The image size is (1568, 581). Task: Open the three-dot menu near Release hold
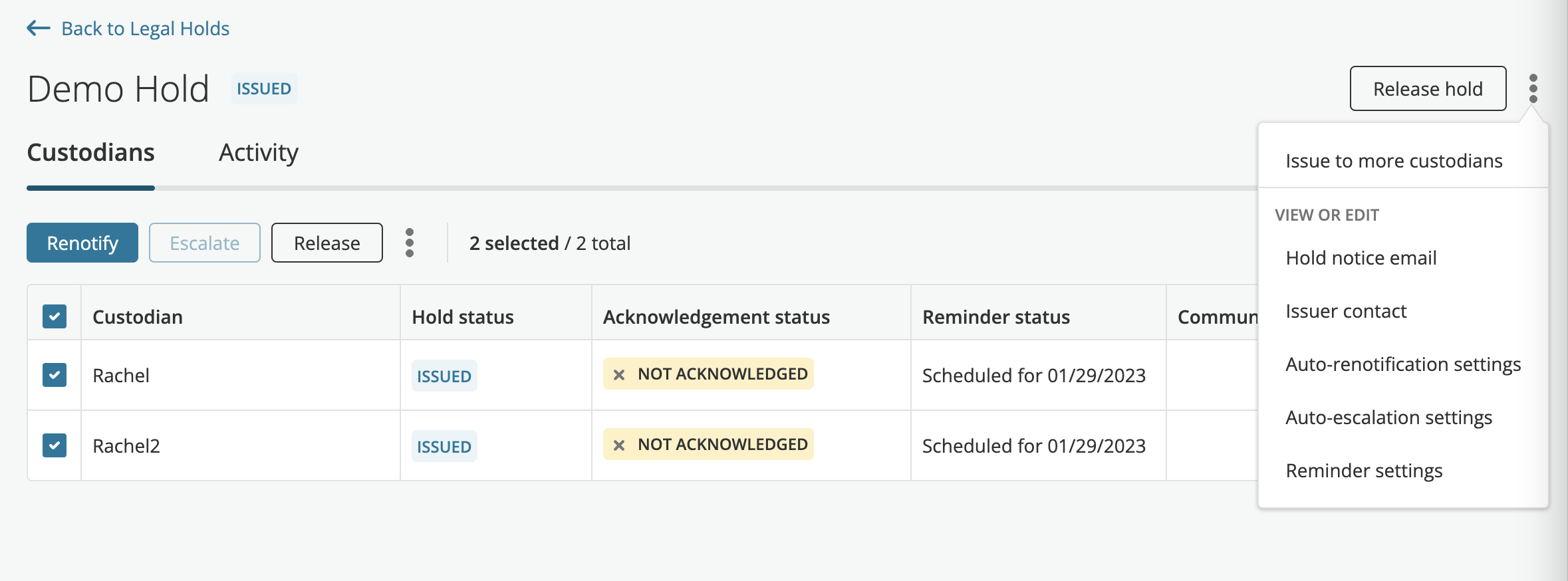(1534, 88)
